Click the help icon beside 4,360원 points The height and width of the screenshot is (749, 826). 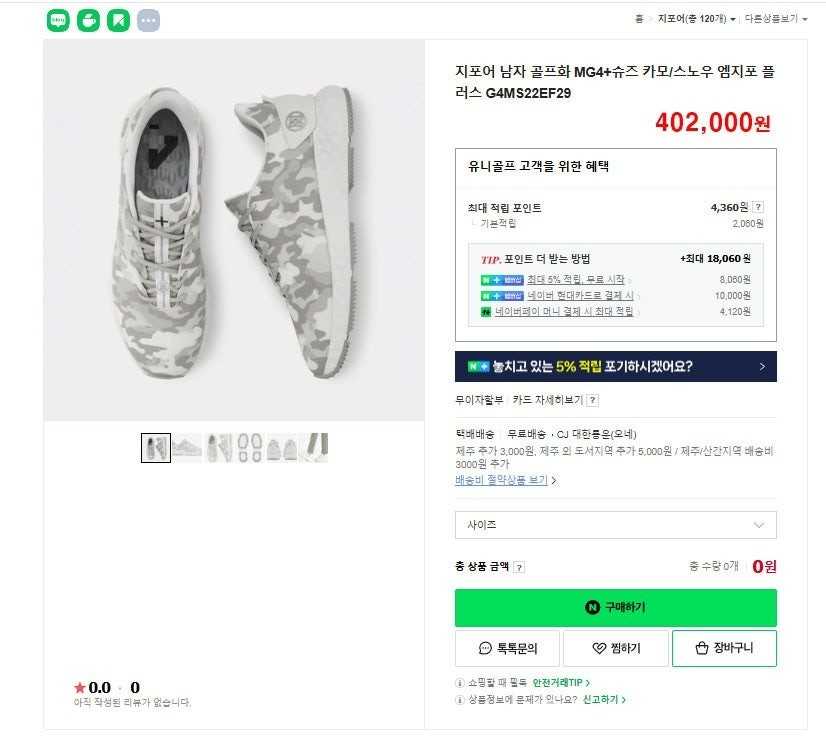pyautogui.click(x=758, y=207)
